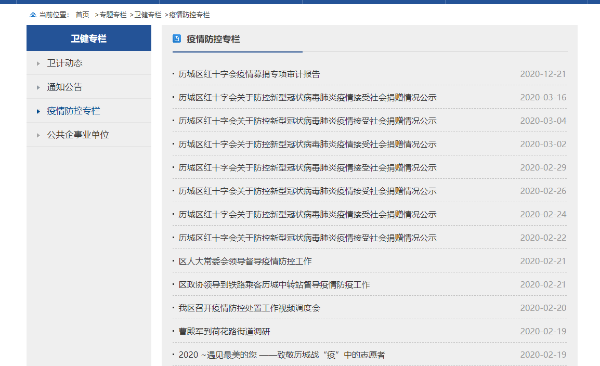Open the 我区召开疫情防控处置工作视频调度会 article

click(x=249, y=308)
